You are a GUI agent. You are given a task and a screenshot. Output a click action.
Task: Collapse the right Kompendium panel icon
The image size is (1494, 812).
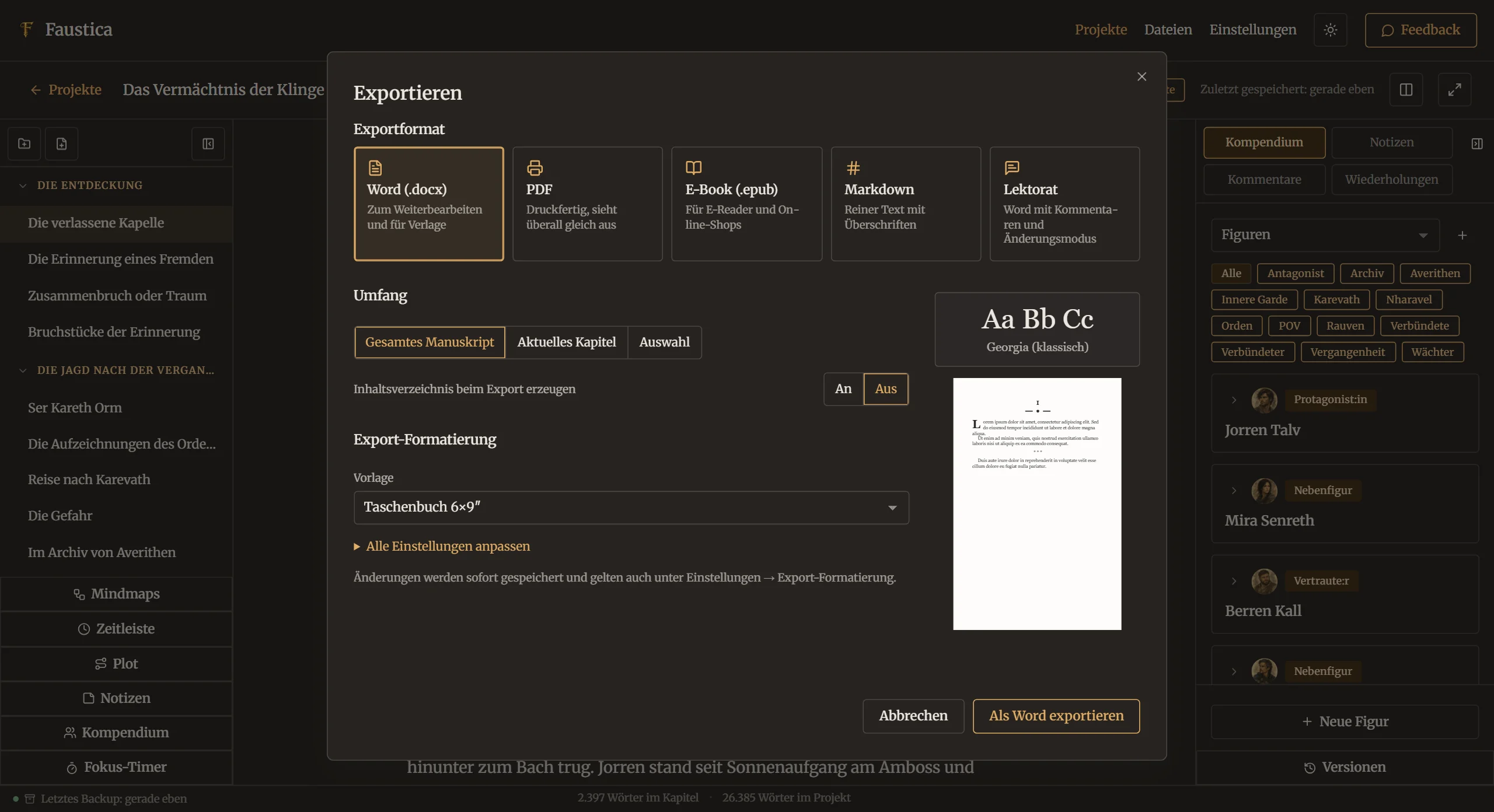1477,143
